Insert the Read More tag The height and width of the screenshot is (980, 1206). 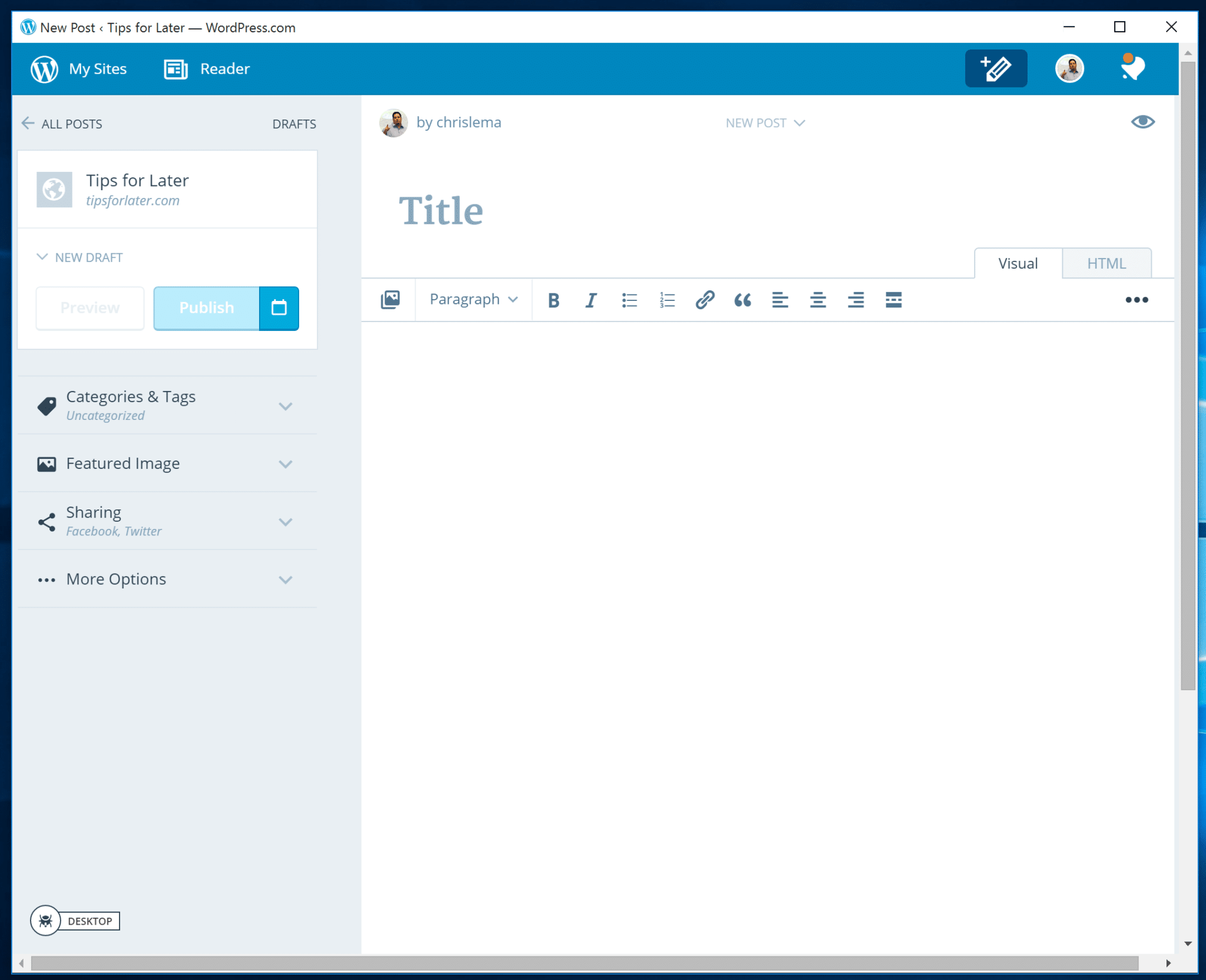[893, 300]
